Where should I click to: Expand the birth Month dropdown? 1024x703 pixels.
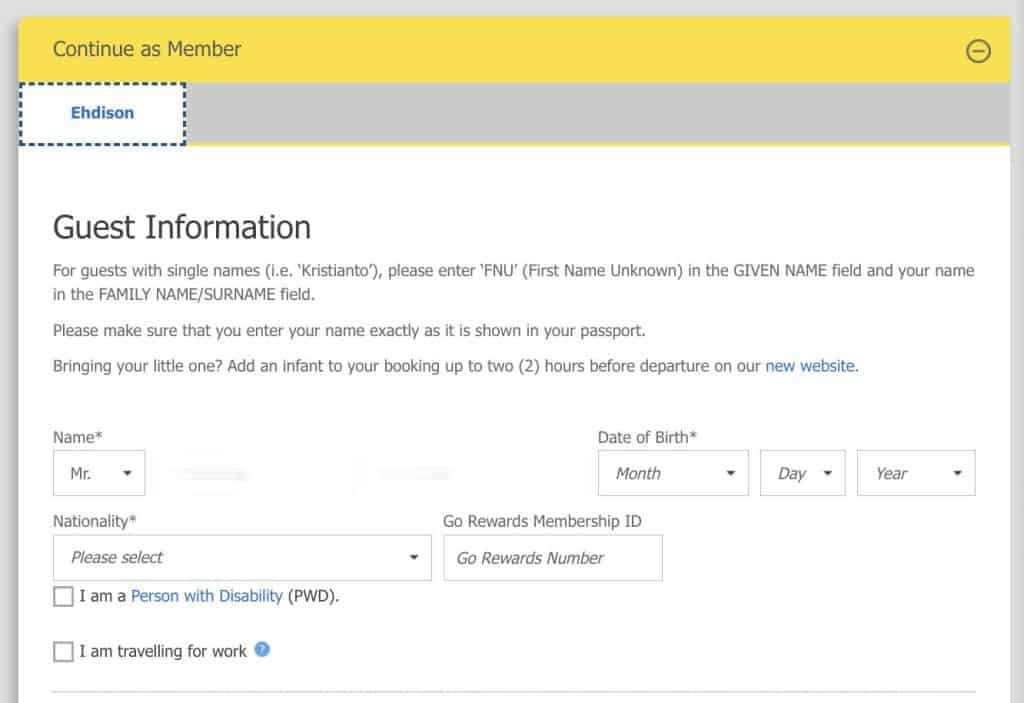pos(673,474)
